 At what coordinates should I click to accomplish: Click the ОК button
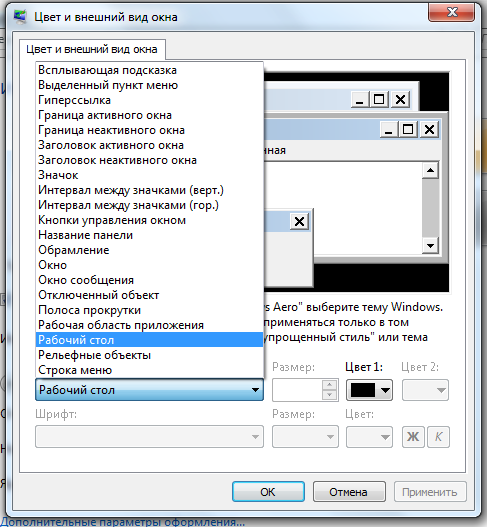[x=268, y=492]
